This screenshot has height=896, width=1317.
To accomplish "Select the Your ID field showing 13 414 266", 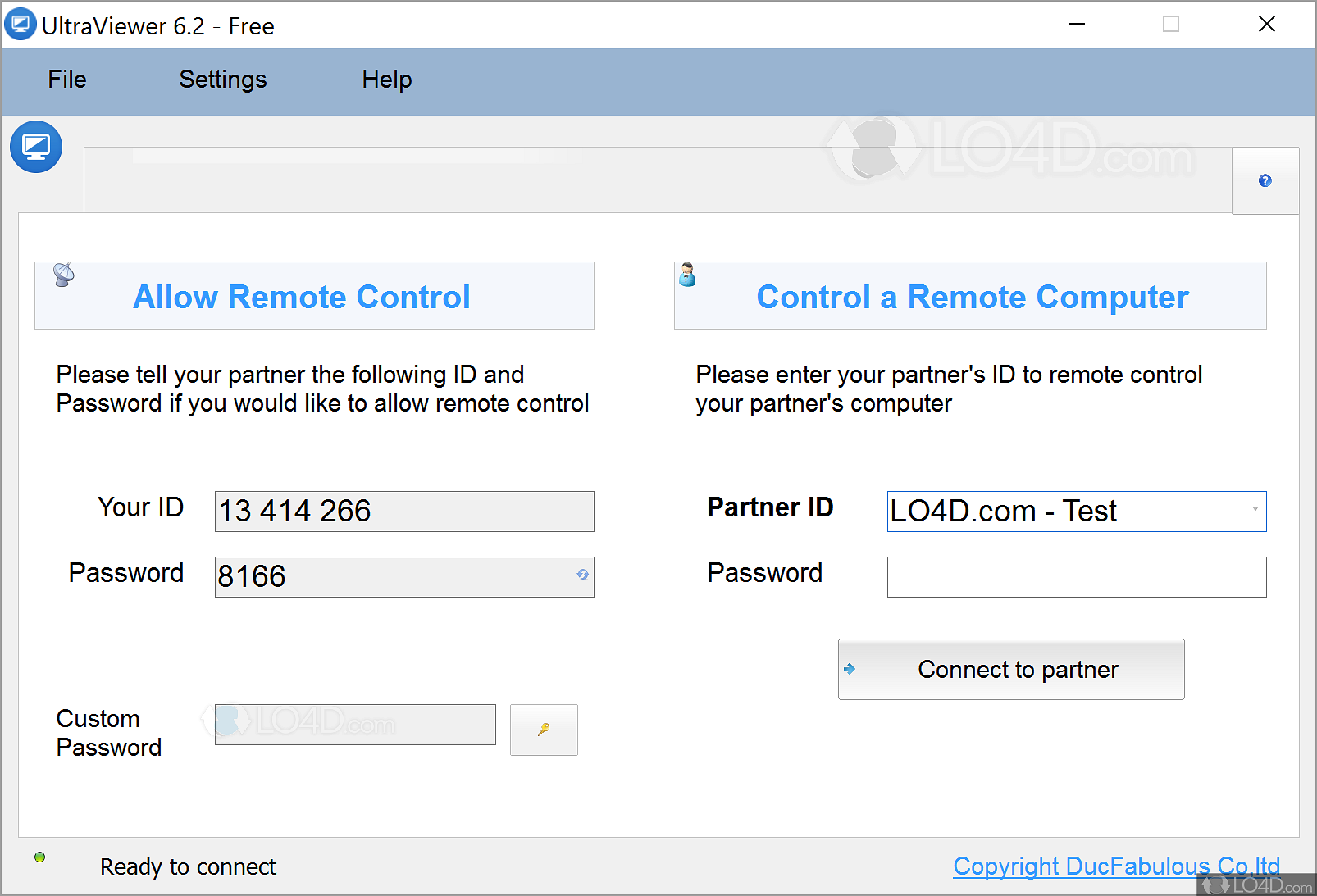I will click(x=404, y=512).
